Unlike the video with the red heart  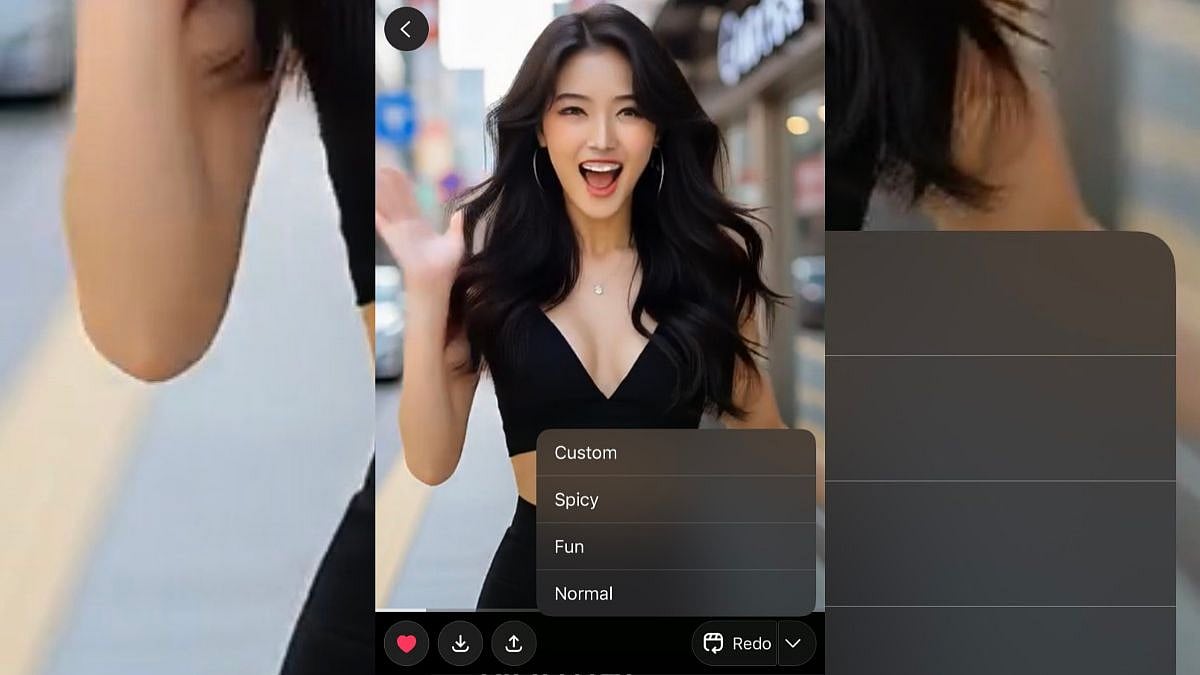point(406,644)
